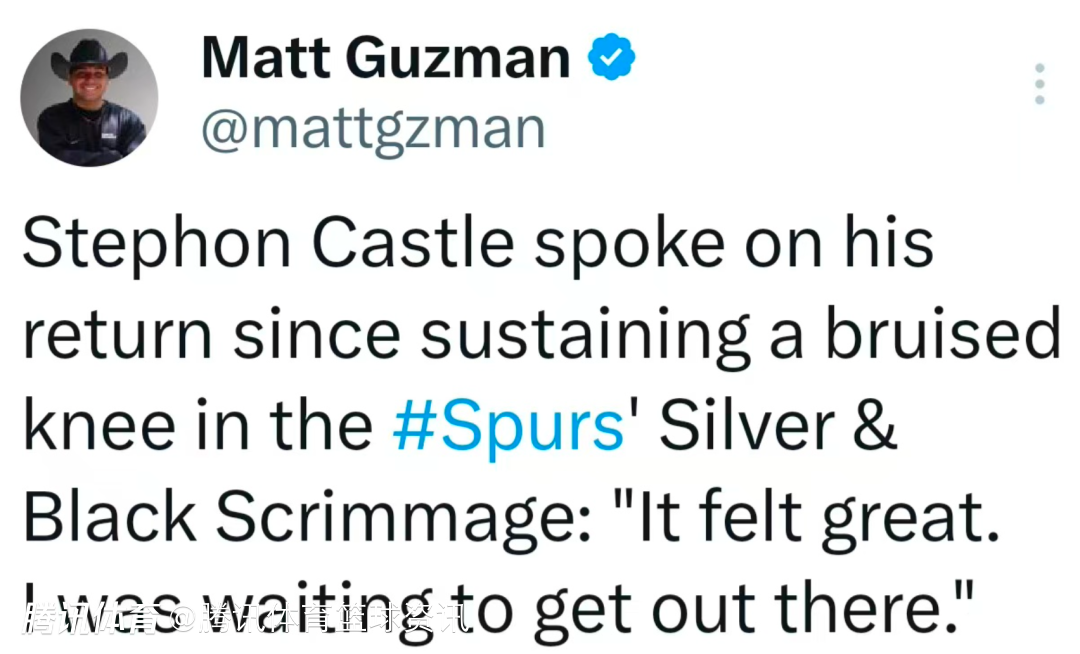Image resolution: width=1080 pixels, height=654 pixels.
Task: Open the more options three-dot menu
Action: pyautogui.click(x=1040, y=84)
